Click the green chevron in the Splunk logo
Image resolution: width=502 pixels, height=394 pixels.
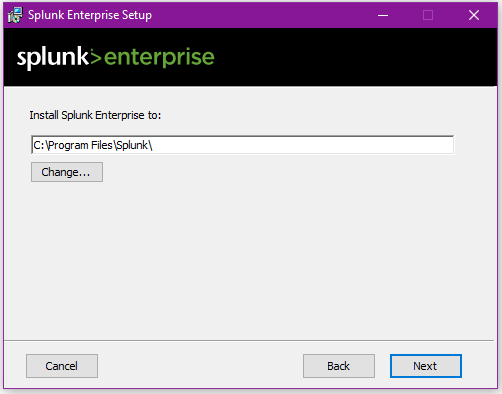click(96, 58)
